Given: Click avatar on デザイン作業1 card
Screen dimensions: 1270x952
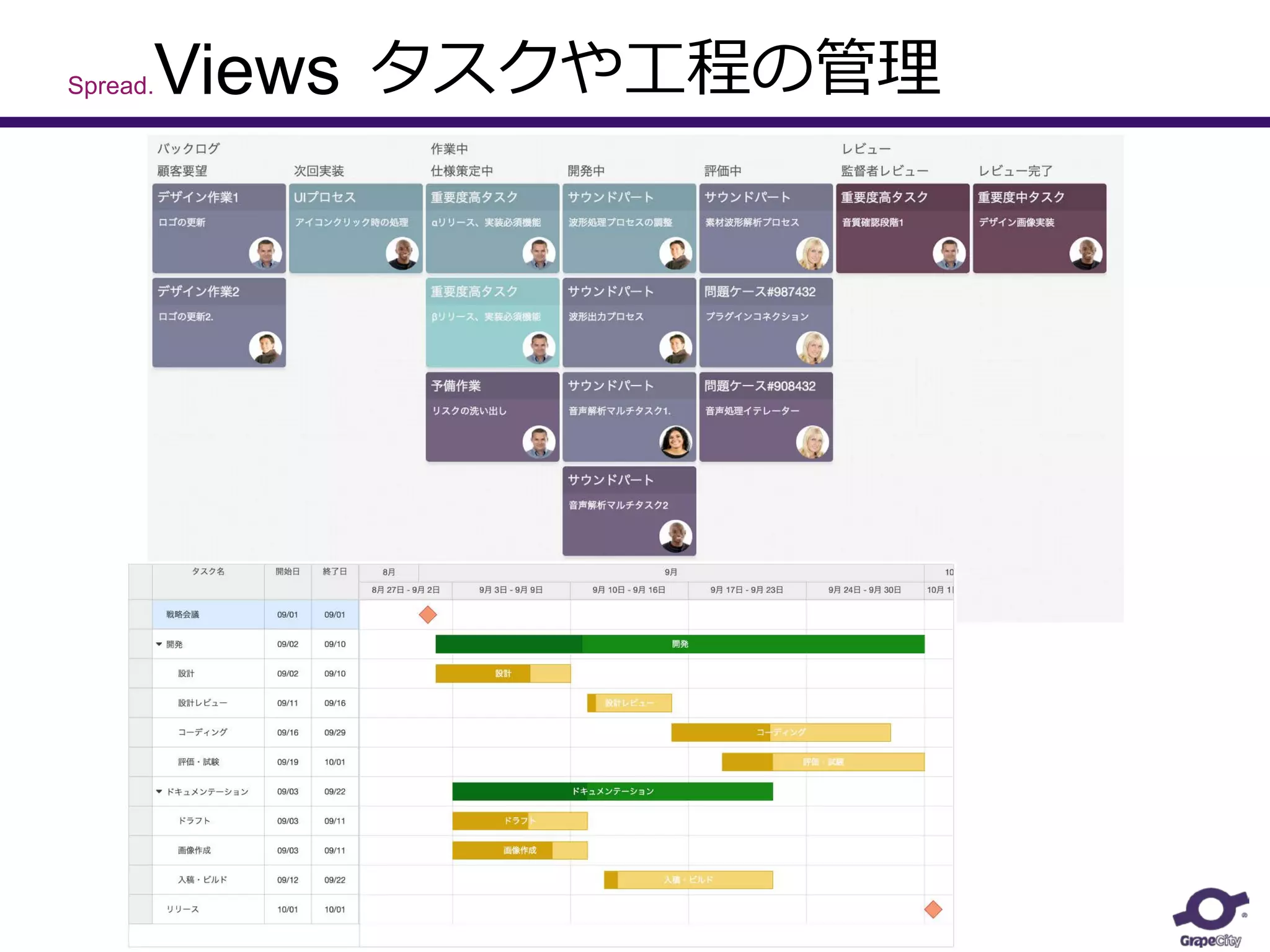Looking at the screenshot, I should pos(265,253).
